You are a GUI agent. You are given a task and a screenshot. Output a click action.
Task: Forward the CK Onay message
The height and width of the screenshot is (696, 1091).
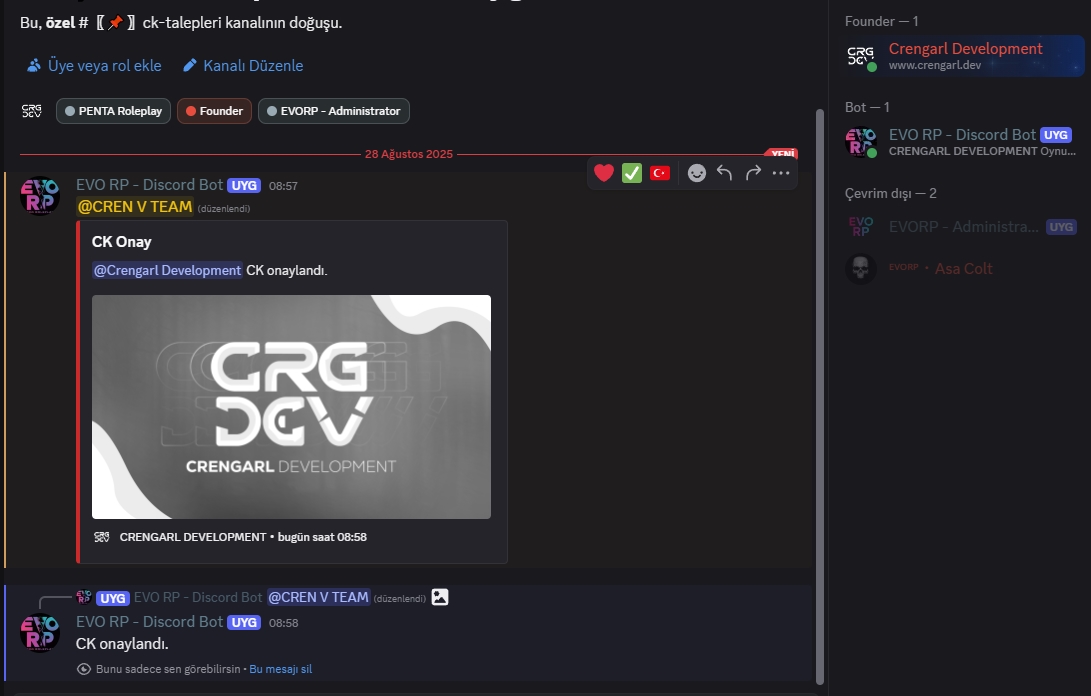tap(753, 173)
